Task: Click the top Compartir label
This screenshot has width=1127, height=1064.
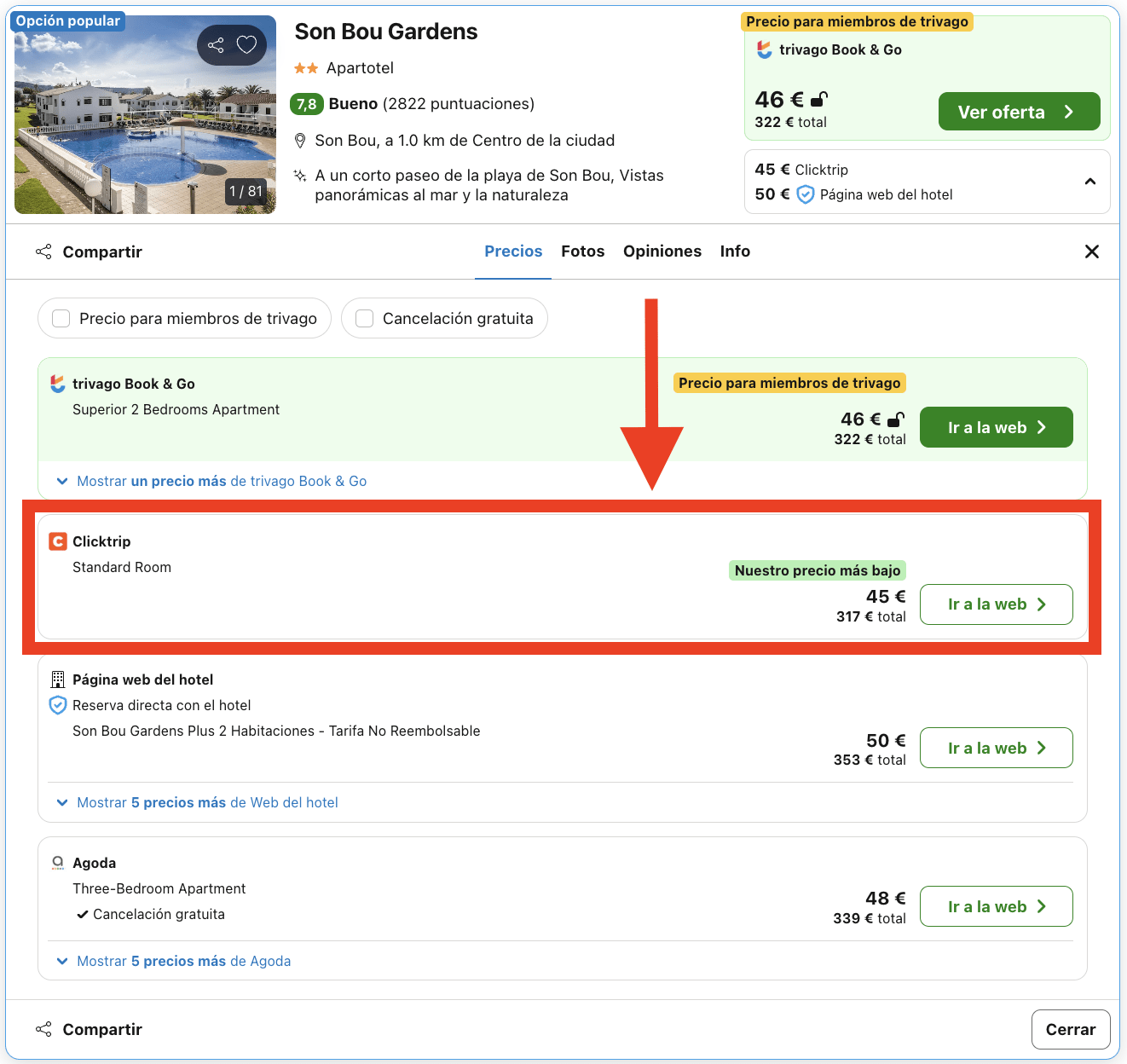Action: click(102, 252)
